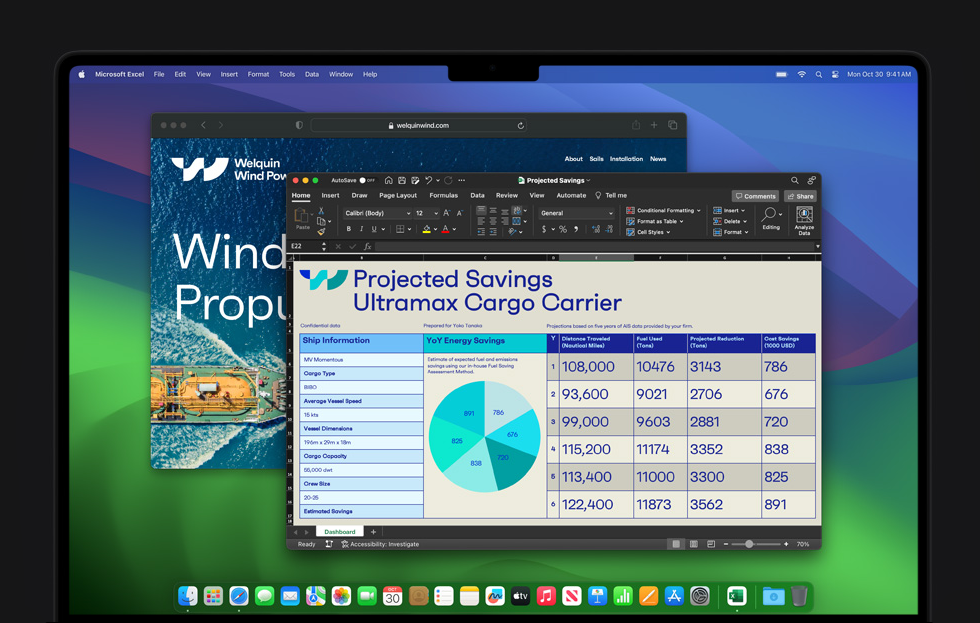The image size is (980, 623).
Task: Click Safari address bar welquinwind.com
Action: pyautogui.click(x=418, y=126)
